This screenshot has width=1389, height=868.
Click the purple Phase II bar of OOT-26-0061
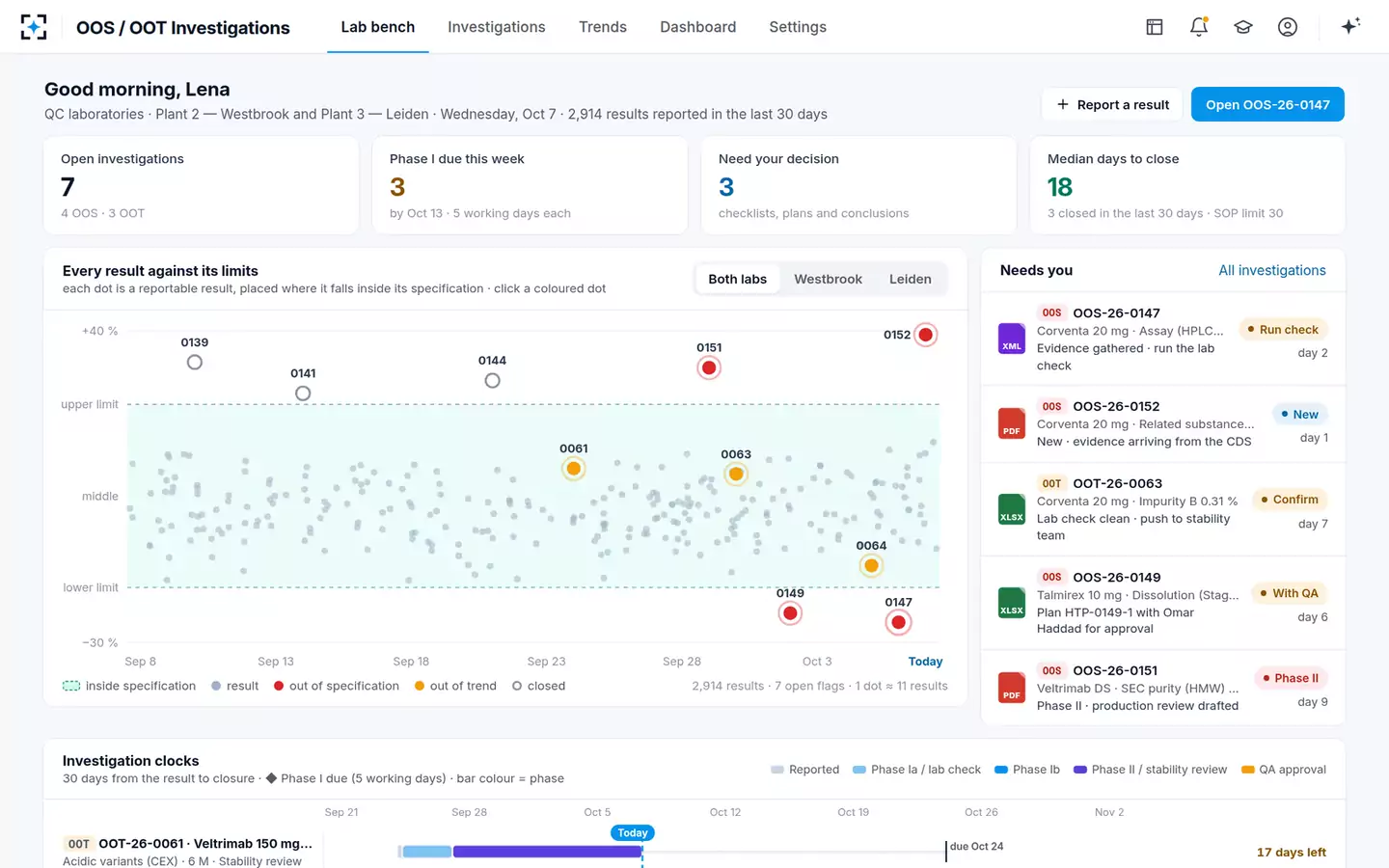(x=547, y=852)
